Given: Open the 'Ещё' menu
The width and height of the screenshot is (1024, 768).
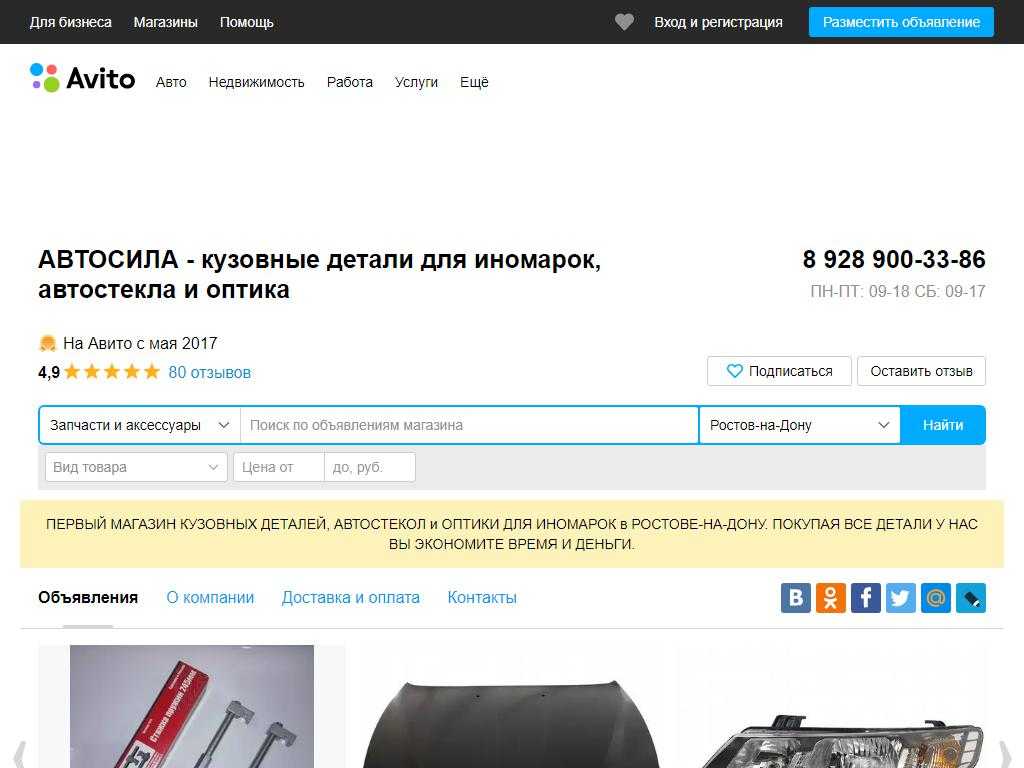Looking at the screenshot, I should coord(474,82).
